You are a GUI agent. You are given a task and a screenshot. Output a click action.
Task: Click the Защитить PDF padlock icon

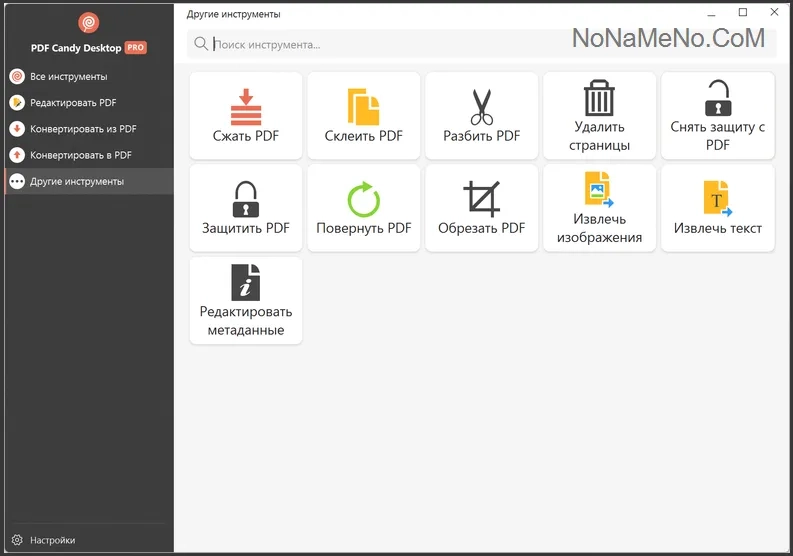click(245, 199)
